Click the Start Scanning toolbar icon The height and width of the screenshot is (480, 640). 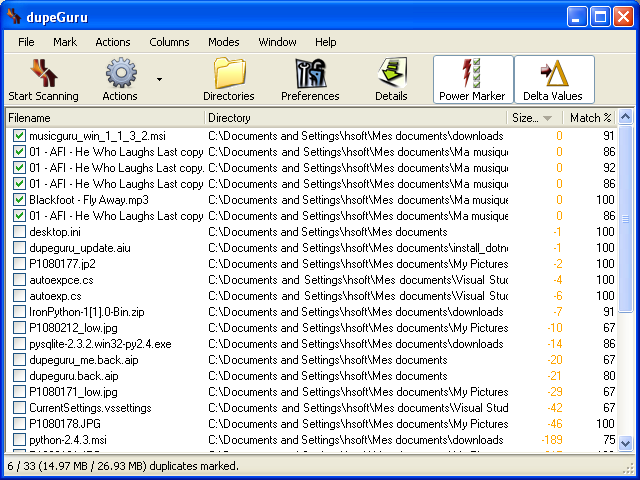click(x=44, y=73)
